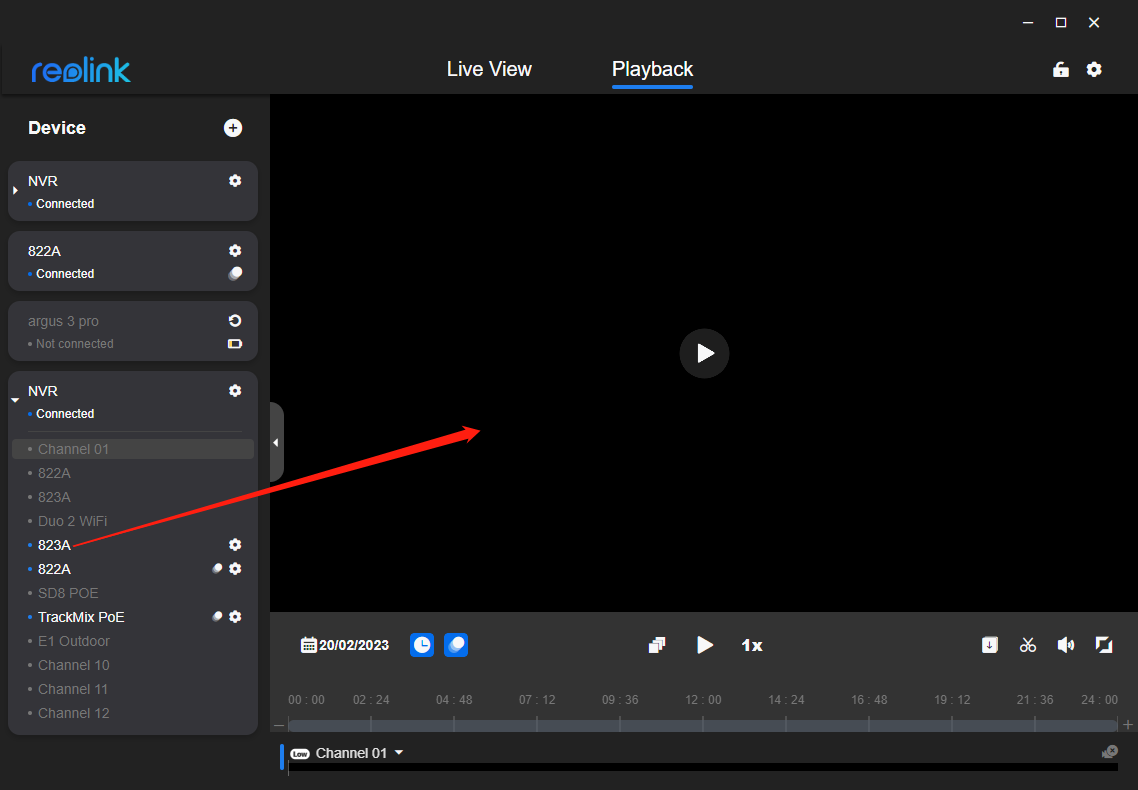This screenshot has height=790, width=1138.
Task: Click the timeline at the 19 : 12 mark
Action: tap(951, 725)
